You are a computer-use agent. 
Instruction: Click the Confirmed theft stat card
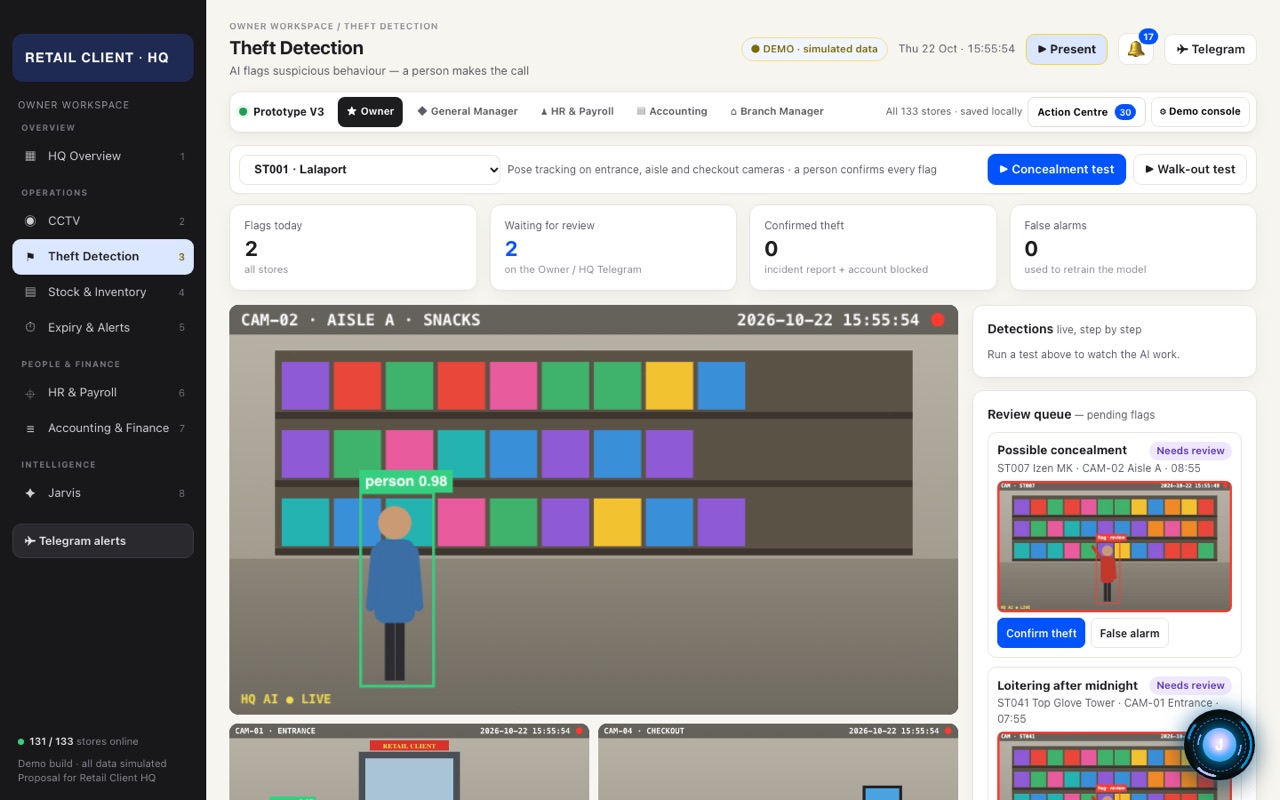click(x=873, y=248)
